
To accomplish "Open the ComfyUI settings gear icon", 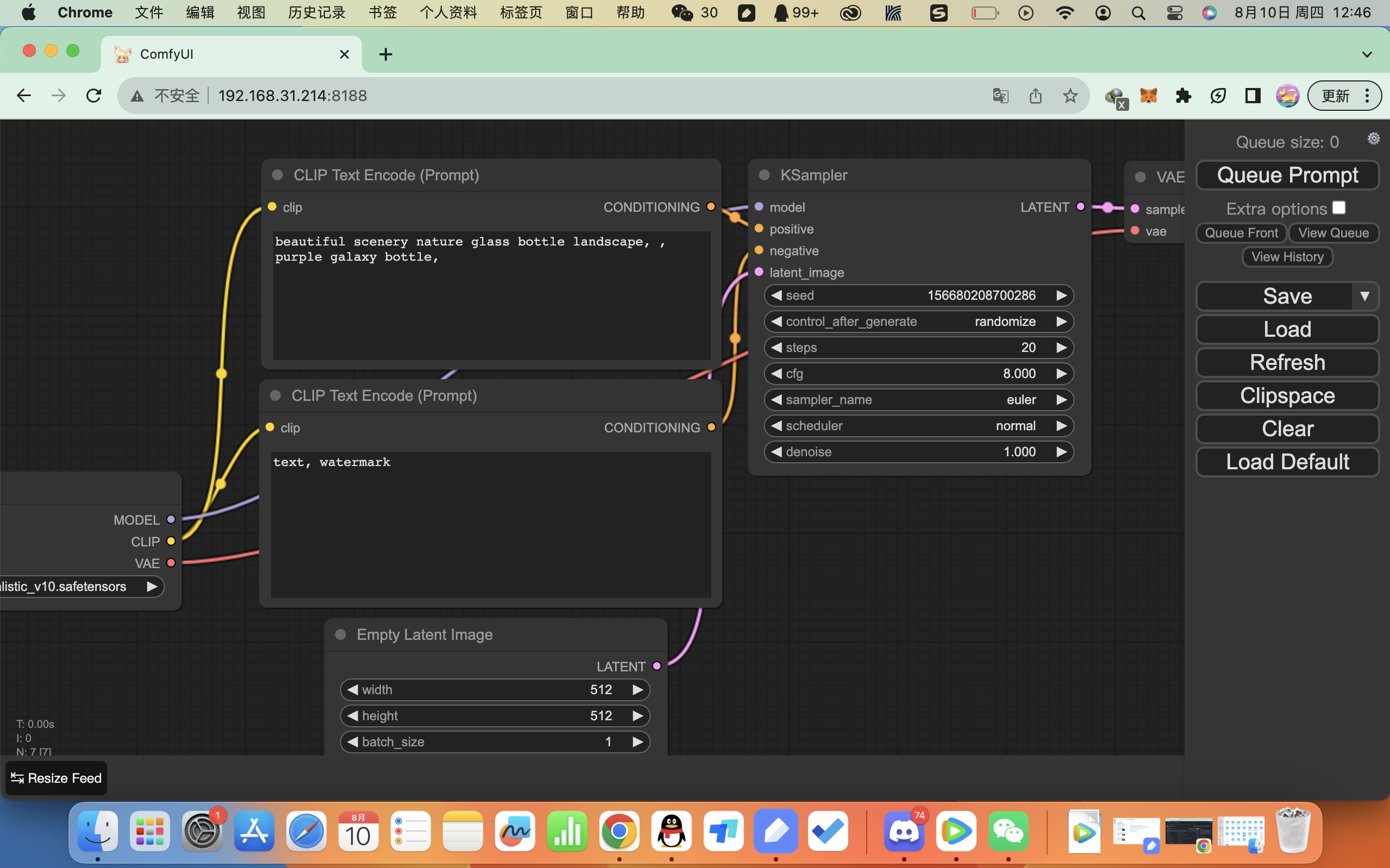I will [1373, 139].
